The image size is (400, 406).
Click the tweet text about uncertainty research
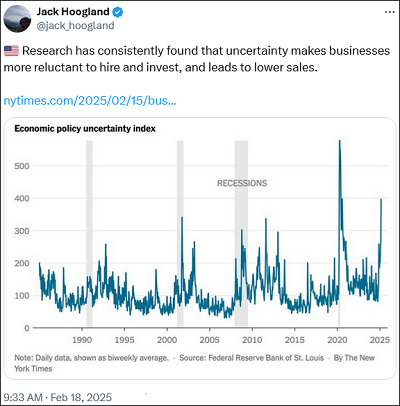point(197,59)
